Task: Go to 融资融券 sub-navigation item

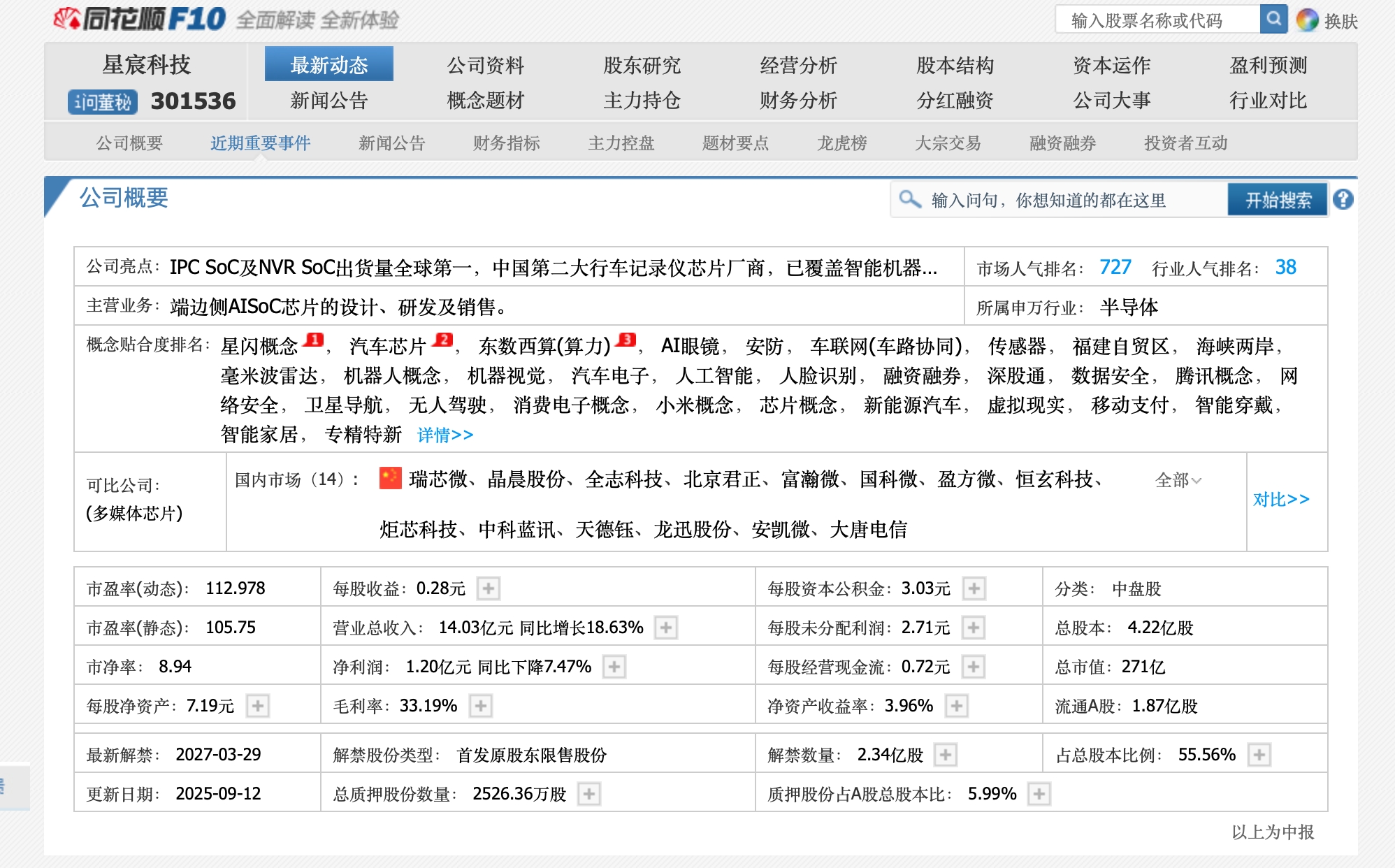Action: click(x=1063, y=143)
